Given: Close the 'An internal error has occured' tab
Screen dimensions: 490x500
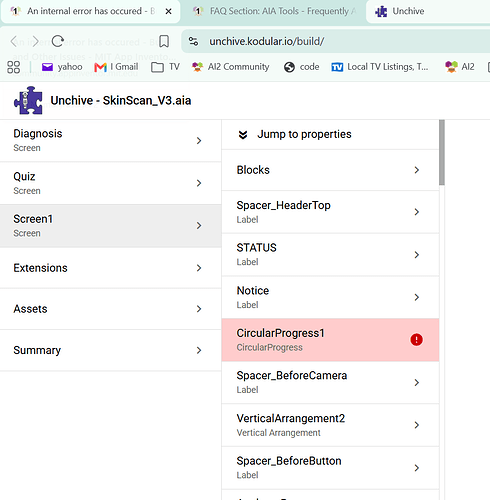Looking at the screenshot, I should (x=169, y=11).
